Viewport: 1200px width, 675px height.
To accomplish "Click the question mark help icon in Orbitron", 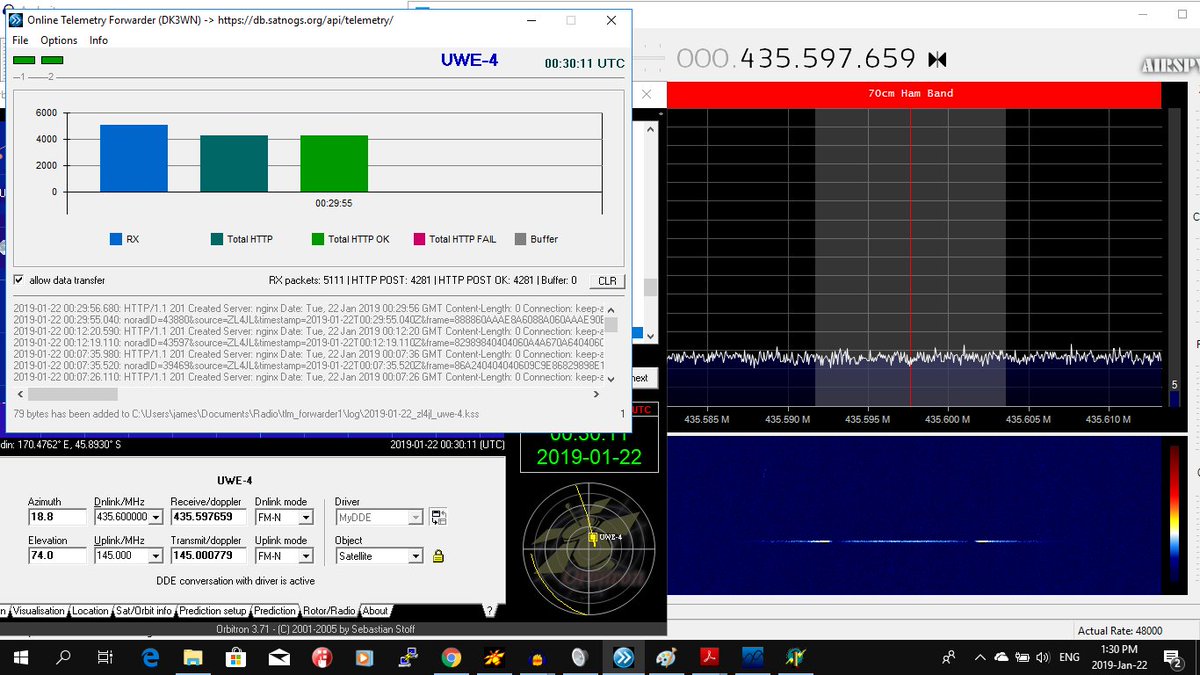I will [489, 611].
